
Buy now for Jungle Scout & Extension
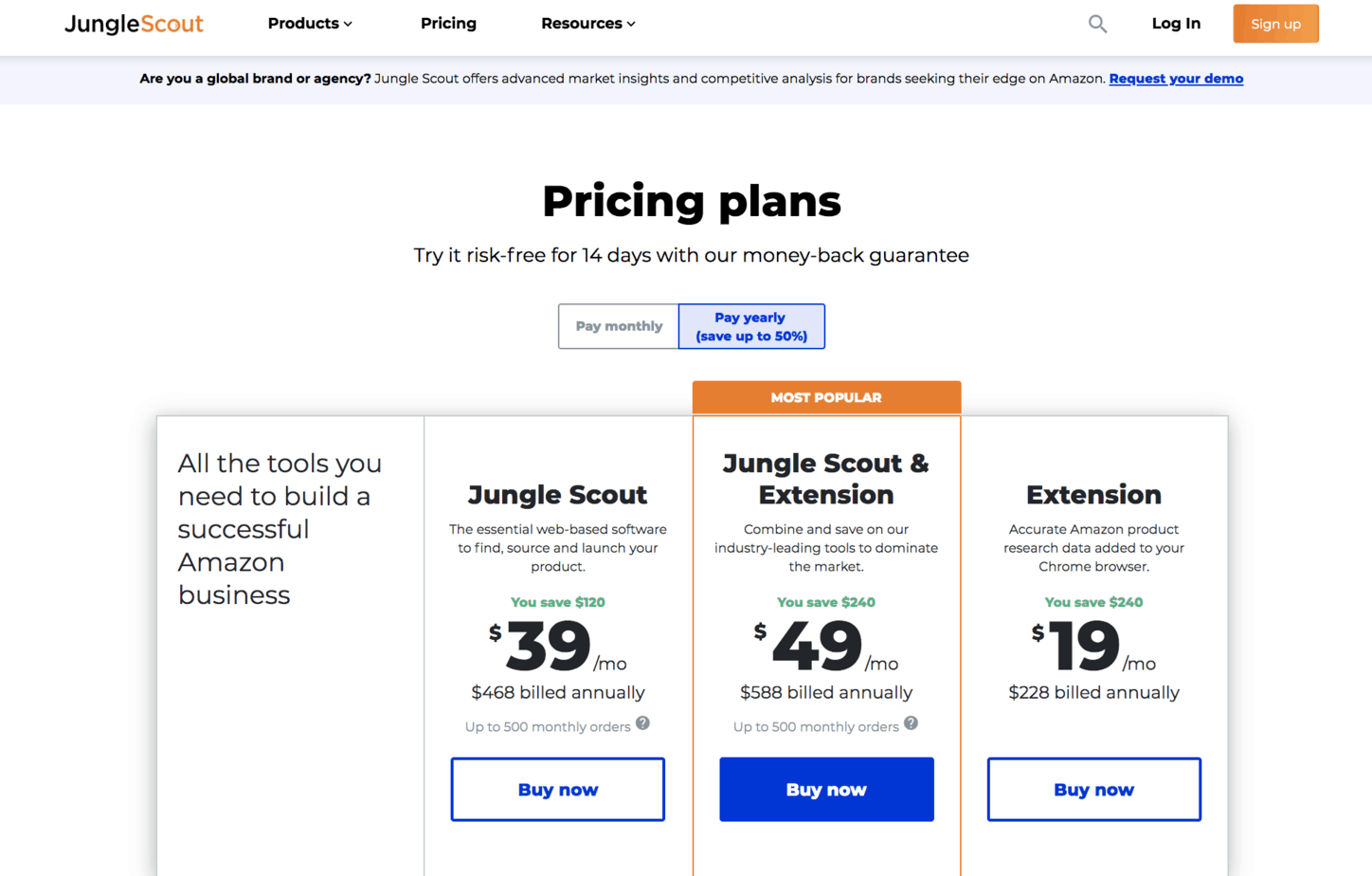826,790
